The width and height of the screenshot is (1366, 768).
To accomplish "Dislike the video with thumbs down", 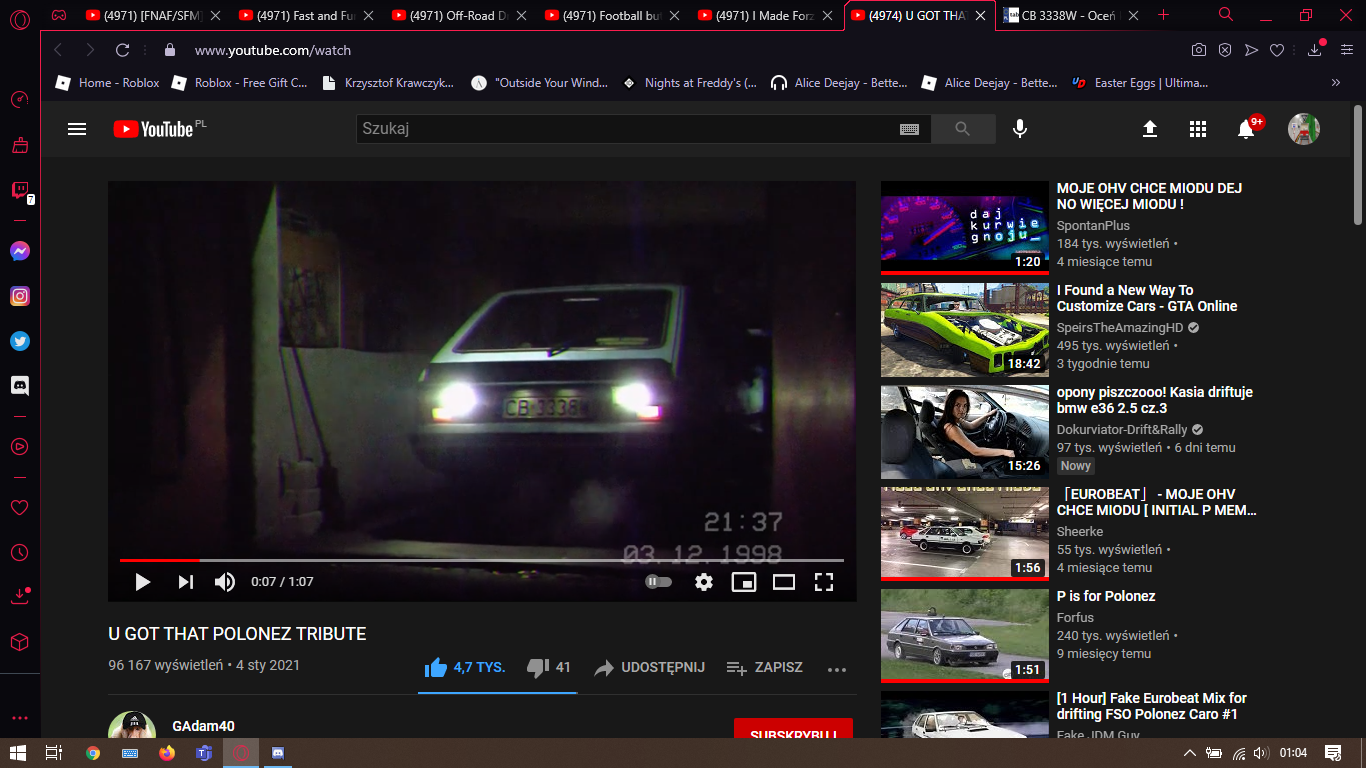I will [538, 668].
